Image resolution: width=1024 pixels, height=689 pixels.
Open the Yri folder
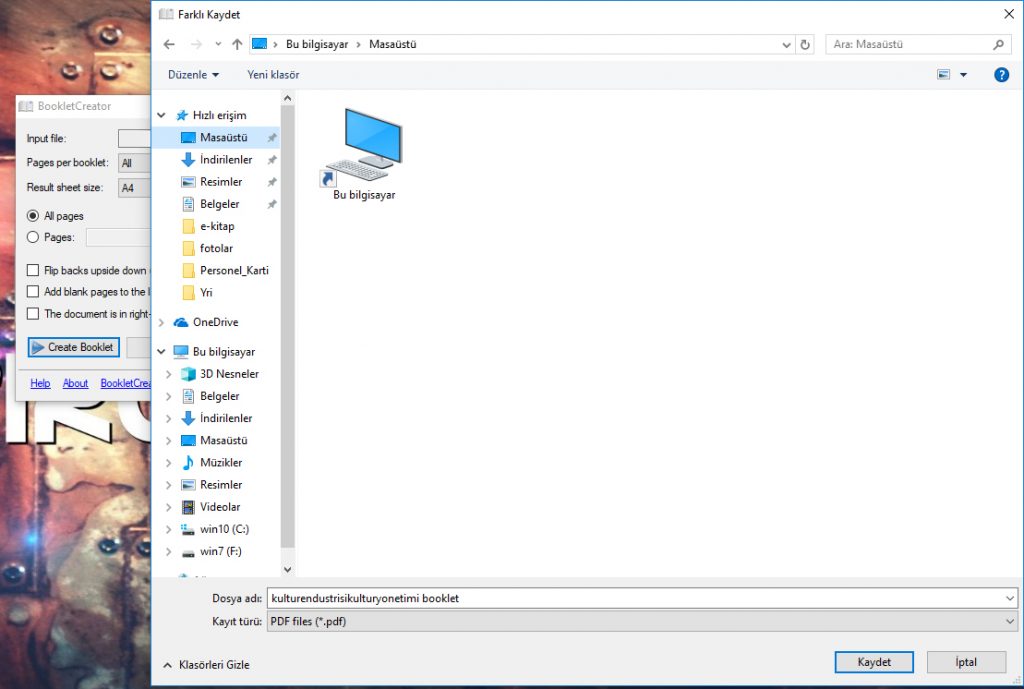tap(206, 293)
